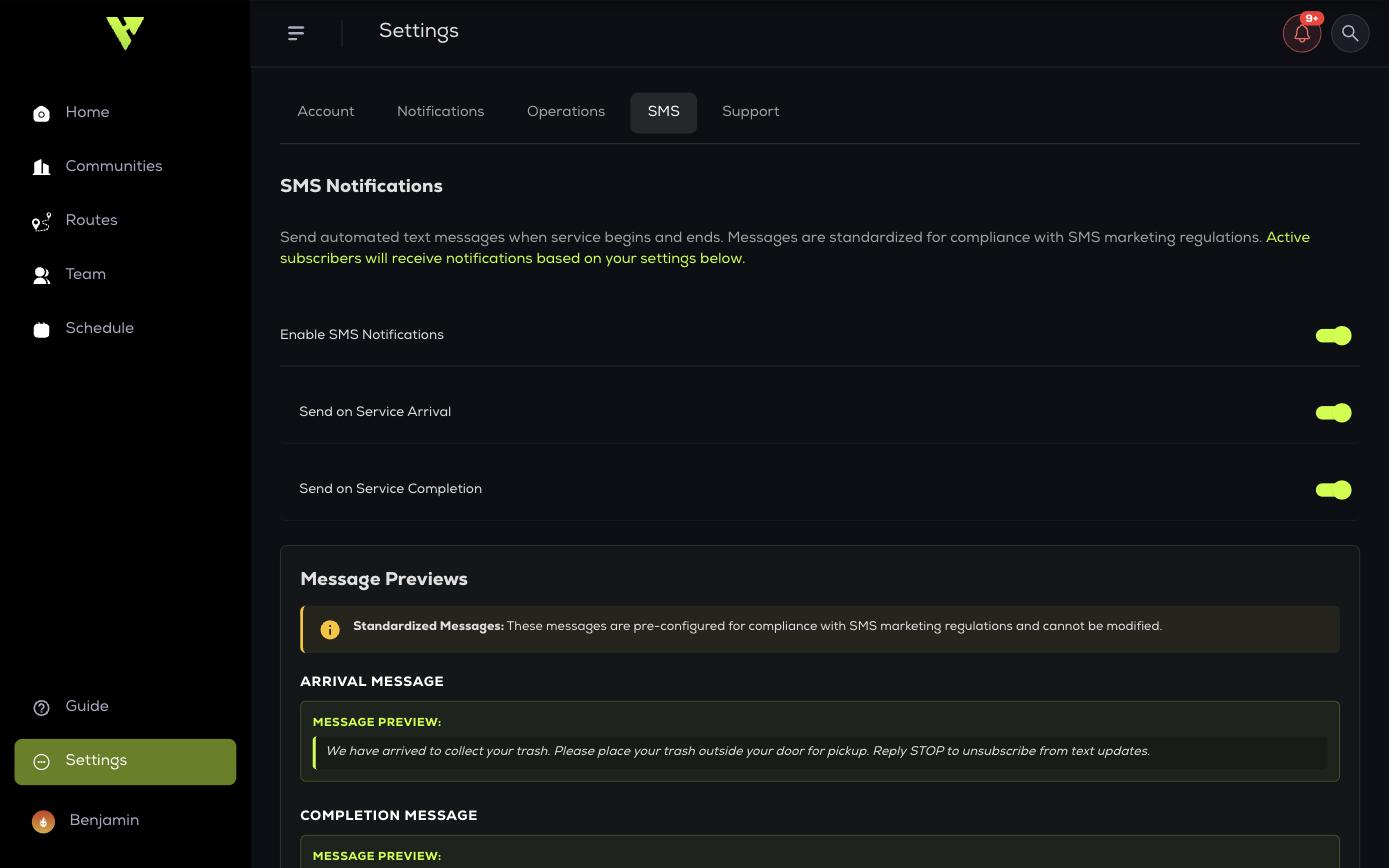The image size is (1389, 868).
Task: Click the green V logo
Action: tap(125, 33)
